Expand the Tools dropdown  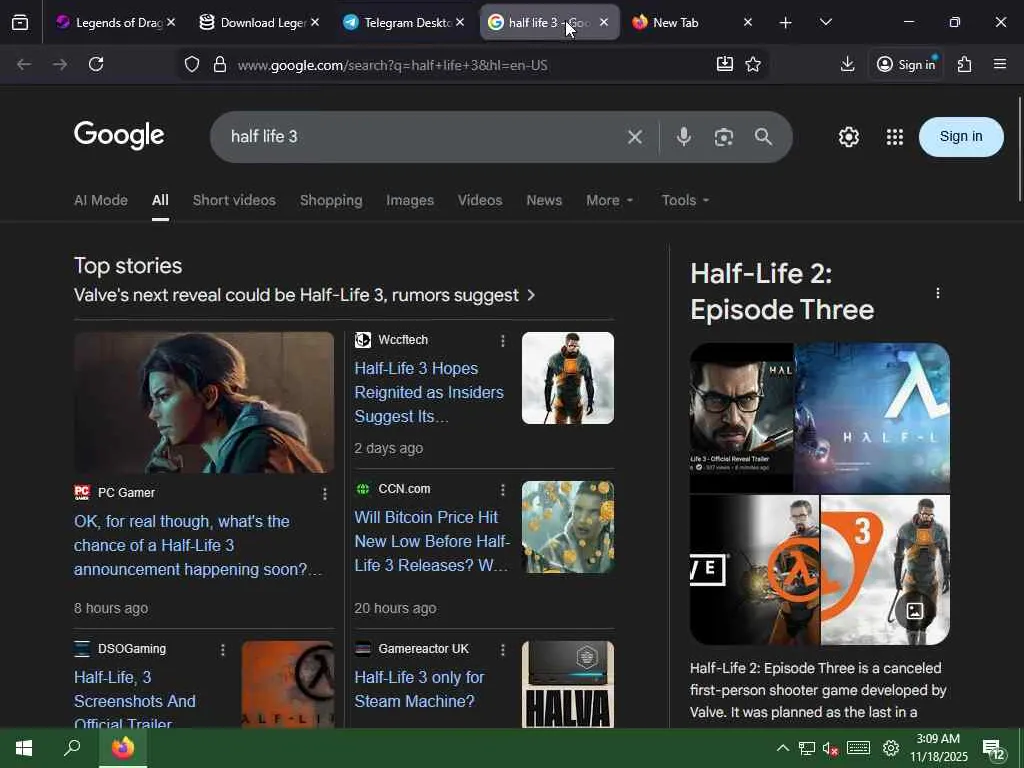685,200
